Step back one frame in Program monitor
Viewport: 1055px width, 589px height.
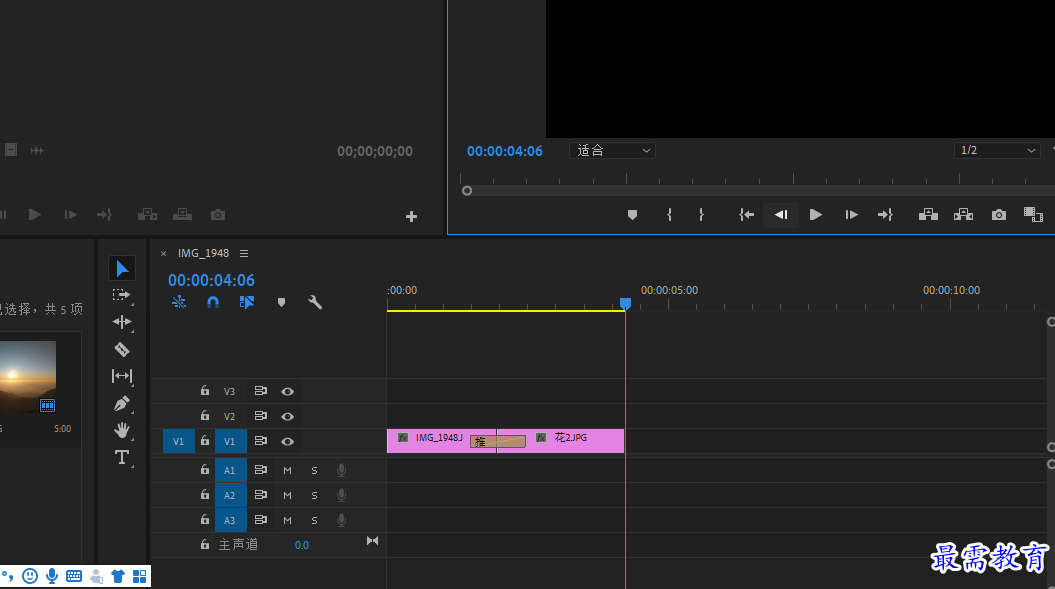click(780, 215)
